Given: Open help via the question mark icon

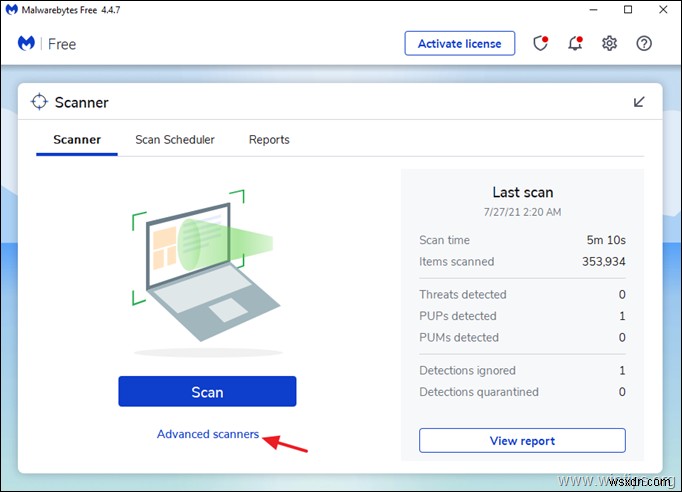Looking at the screenshot, I should (x=644, y=43).
